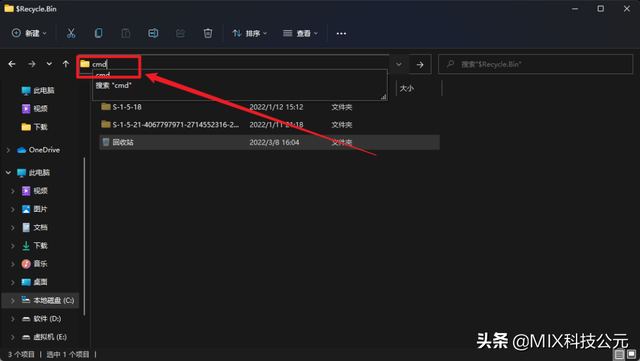
Task: Open 虚拟机 (E:) drive
Action: click(x=44, y=337)
